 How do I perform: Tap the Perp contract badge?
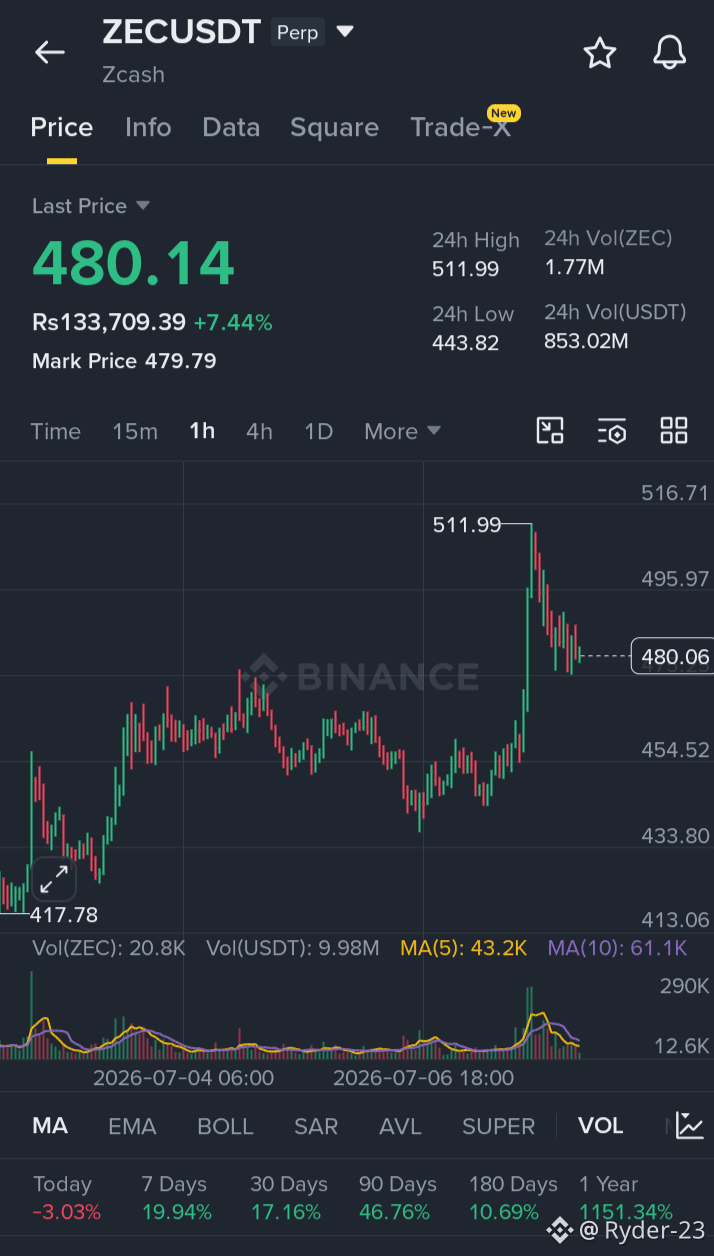click(298, 32)
